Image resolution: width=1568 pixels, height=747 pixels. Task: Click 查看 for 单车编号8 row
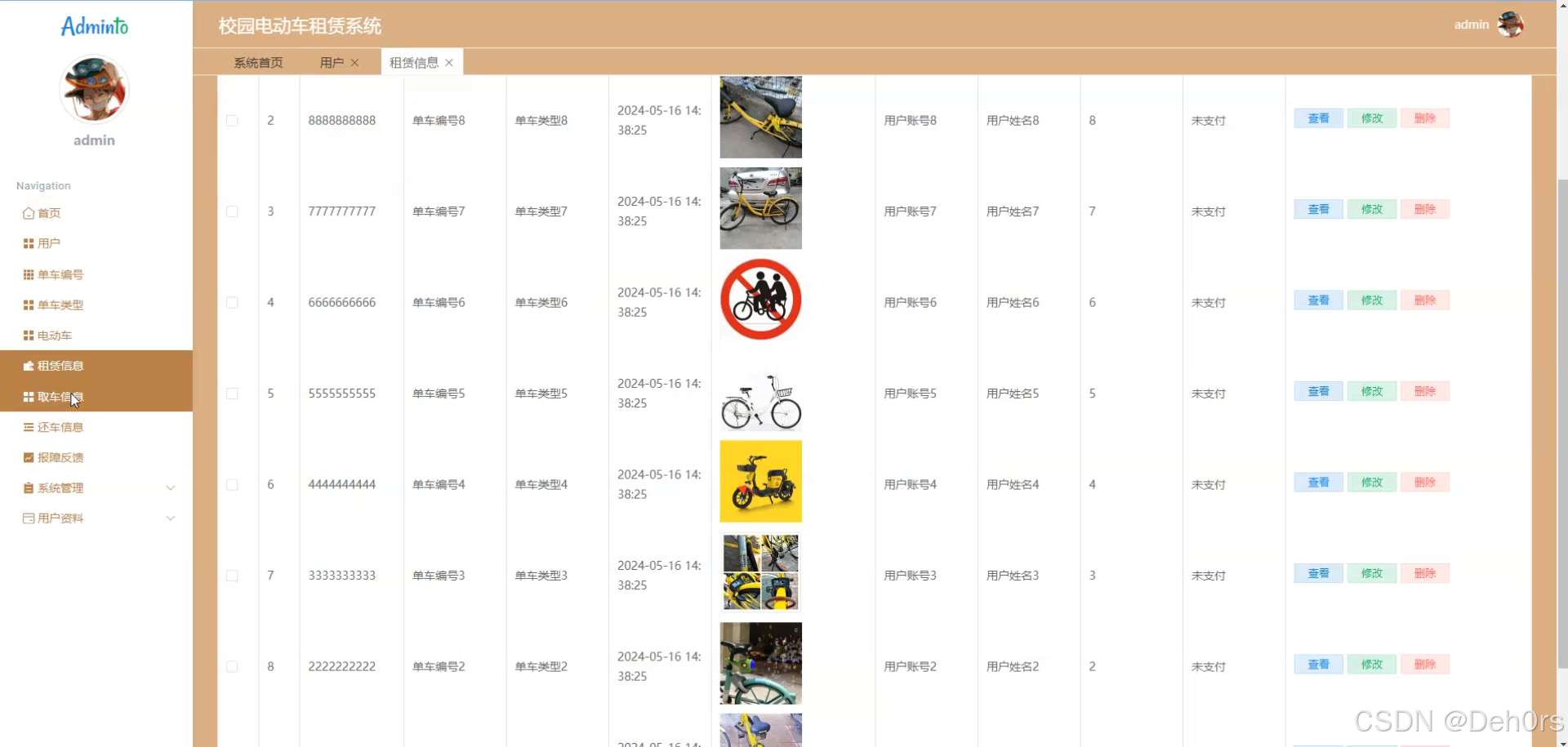tap(1318, 118)
